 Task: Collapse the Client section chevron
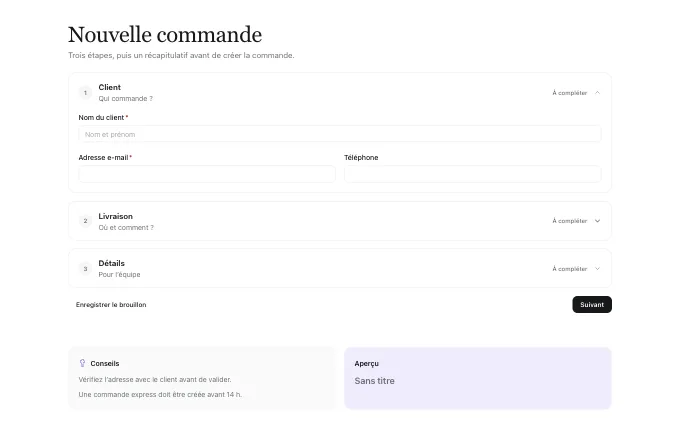pyautogui.click(x=597, y=92)
